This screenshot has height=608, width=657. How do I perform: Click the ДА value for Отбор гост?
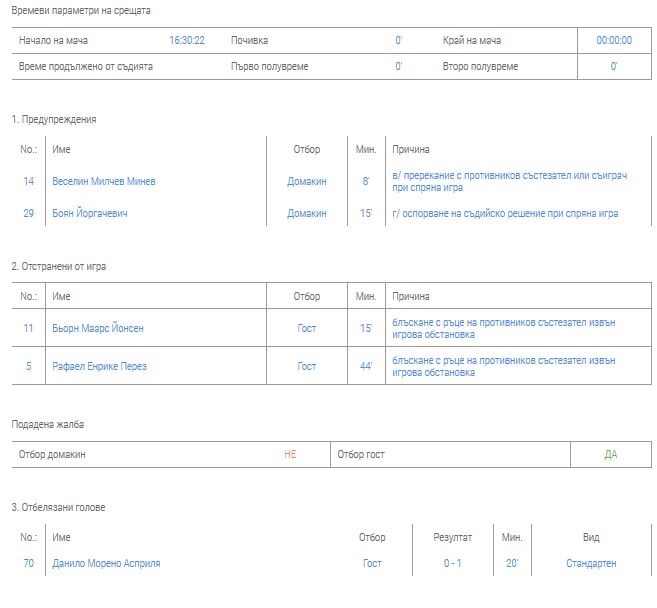click(610, 455)
